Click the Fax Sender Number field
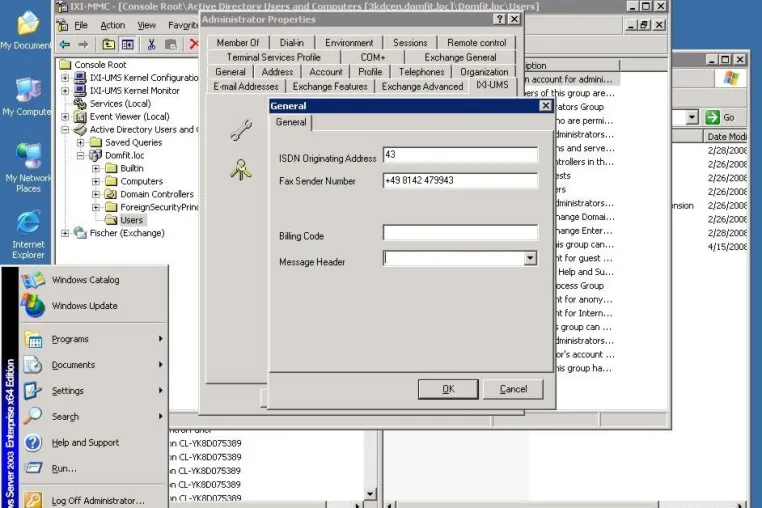This screenshot has height=508, width=762. point(460,180)
